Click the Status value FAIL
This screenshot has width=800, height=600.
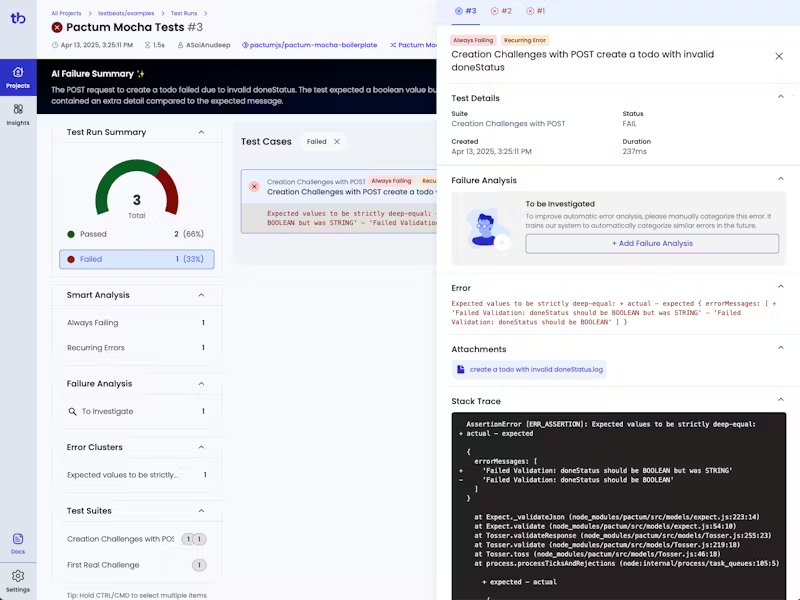click(629, 123)
